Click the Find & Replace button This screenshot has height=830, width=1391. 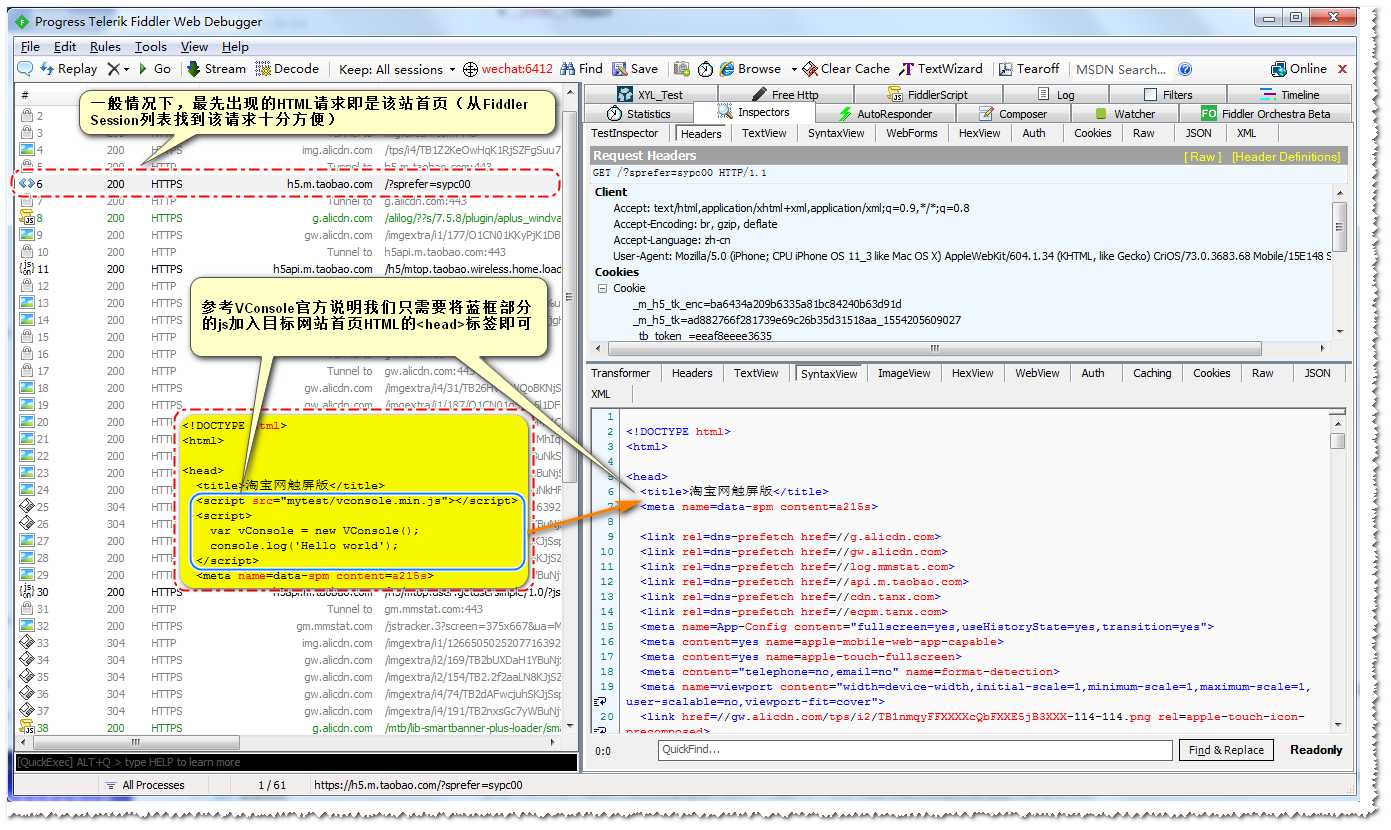click(x=1227, y=750)
